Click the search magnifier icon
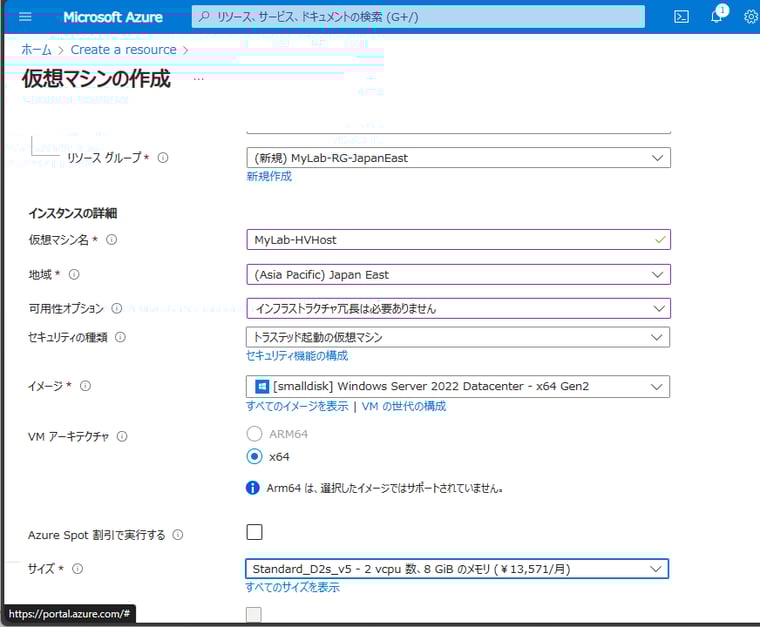The height and width of the screenshot is (627, 760). (x=205, y=17)
